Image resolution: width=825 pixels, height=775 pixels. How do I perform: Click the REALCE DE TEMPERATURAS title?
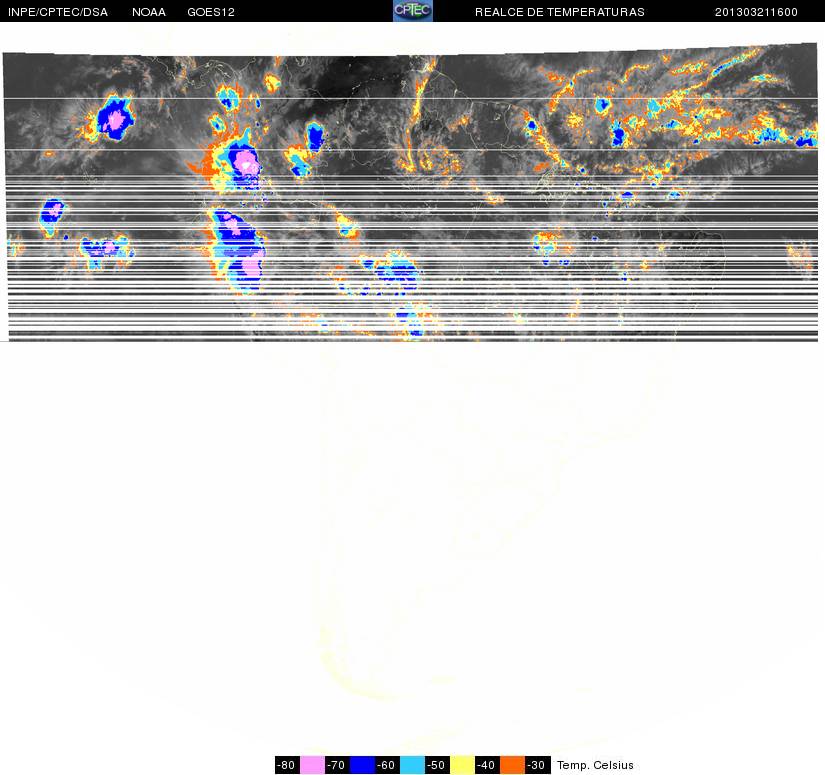[x=560, y=12]
